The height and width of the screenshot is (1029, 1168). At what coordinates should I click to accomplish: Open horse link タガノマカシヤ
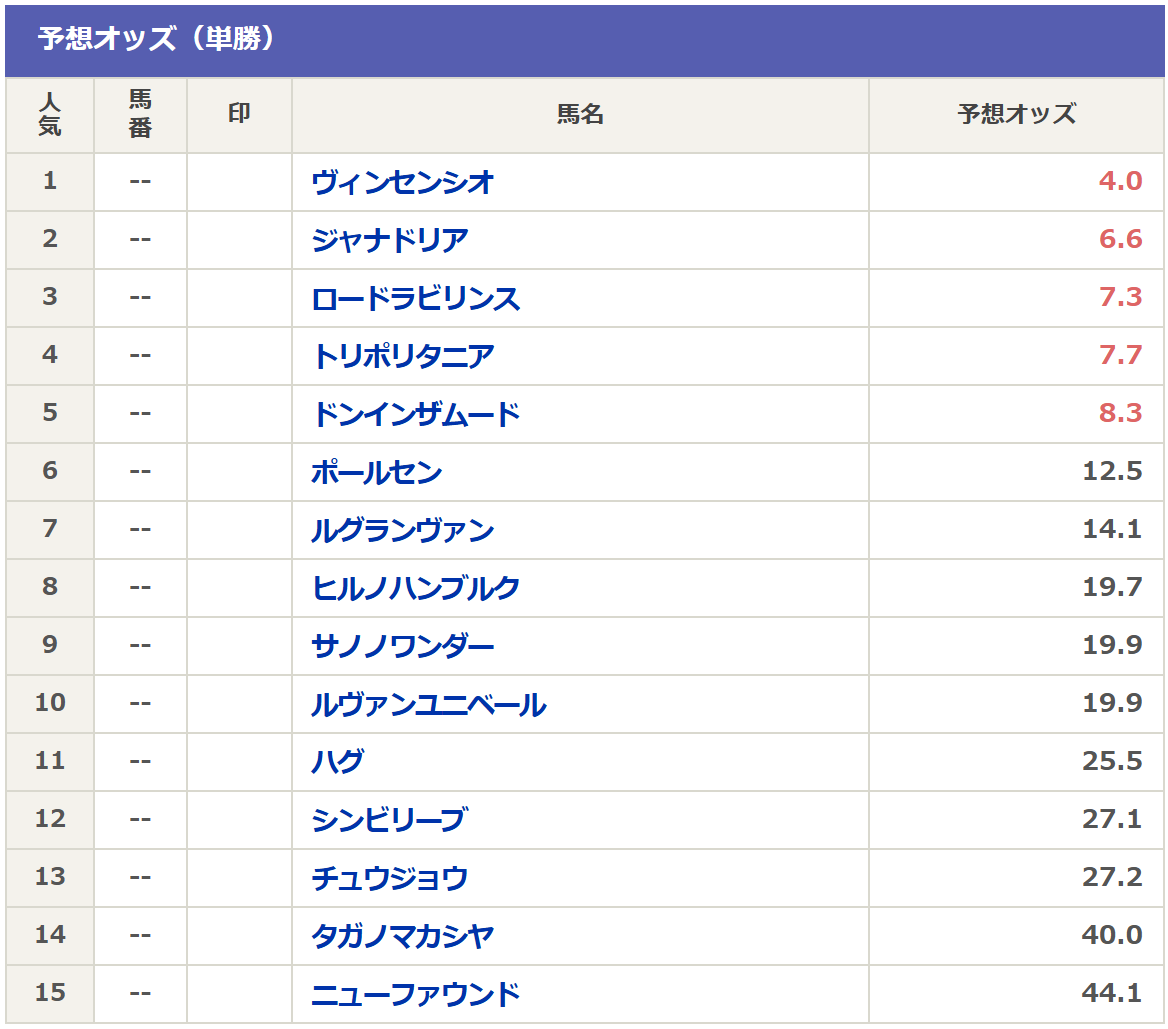coord(403,936)
